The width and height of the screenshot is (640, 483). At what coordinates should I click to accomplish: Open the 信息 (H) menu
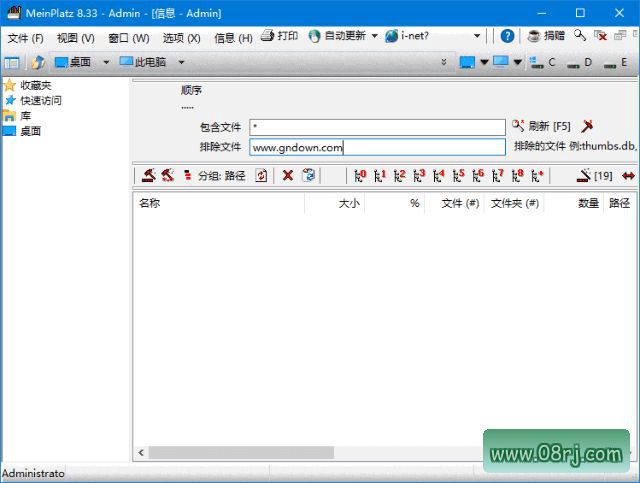click(x=233, y=38)
